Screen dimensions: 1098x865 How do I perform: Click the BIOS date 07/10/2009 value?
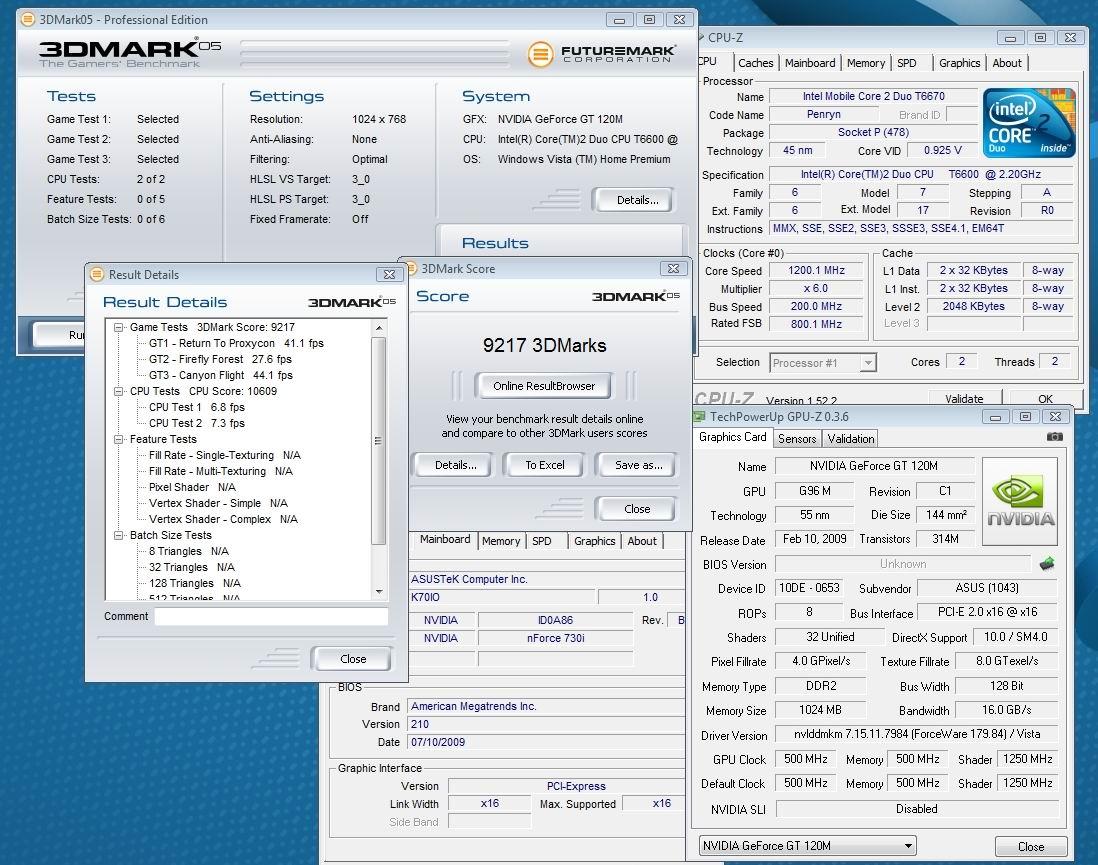[x=546, y=742]
